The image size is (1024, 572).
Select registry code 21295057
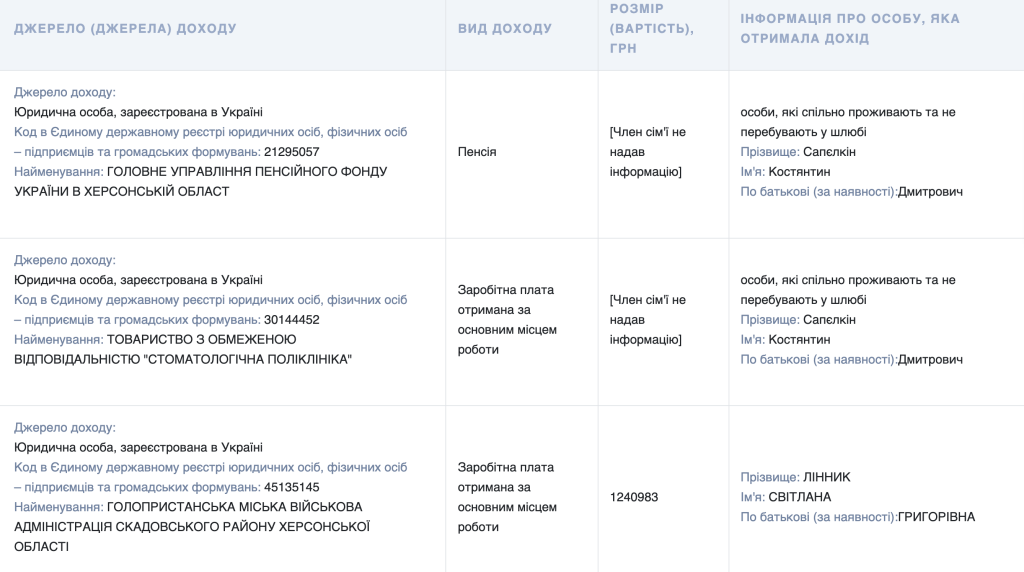point(291,152)
